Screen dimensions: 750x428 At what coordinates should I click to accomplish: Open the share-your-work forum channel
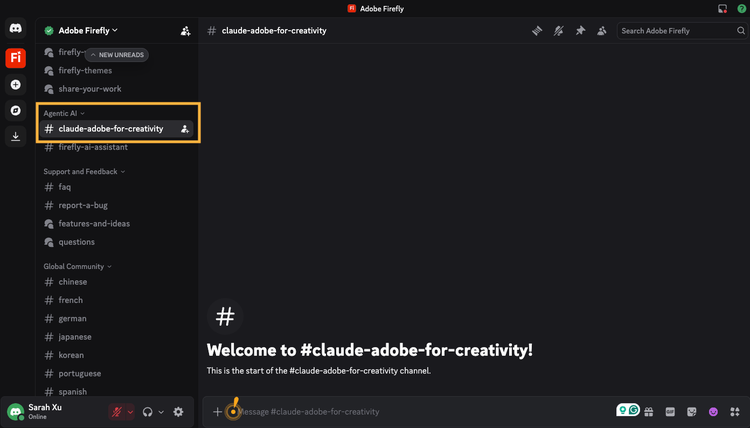pyautogui.click(x=117, y=89)
